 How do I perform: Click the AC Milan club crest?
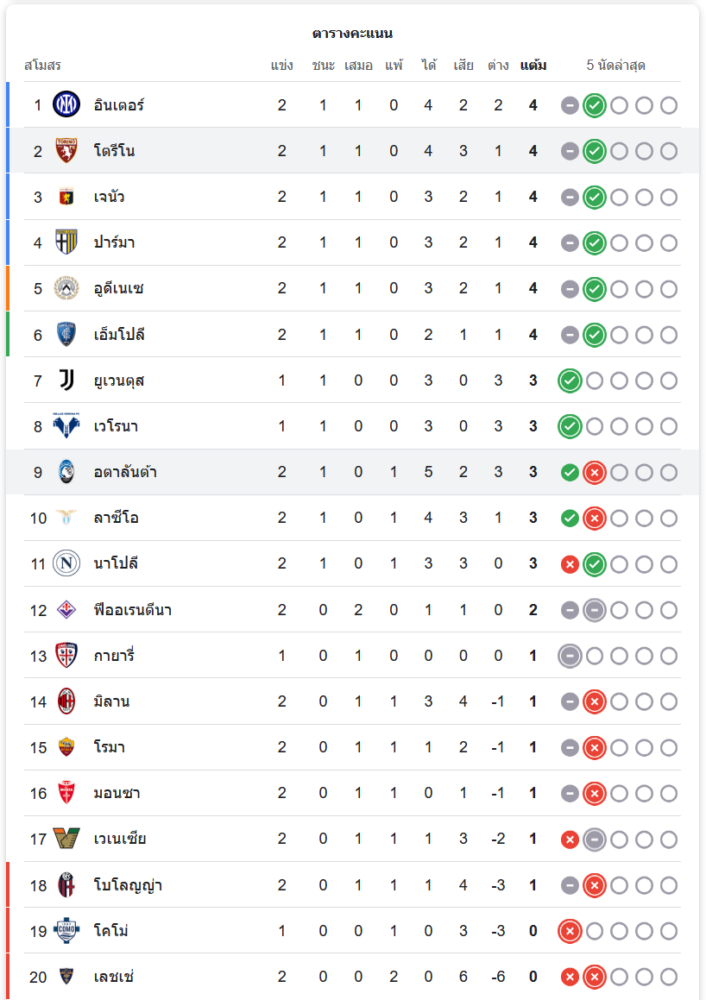[x=66, y=702]
